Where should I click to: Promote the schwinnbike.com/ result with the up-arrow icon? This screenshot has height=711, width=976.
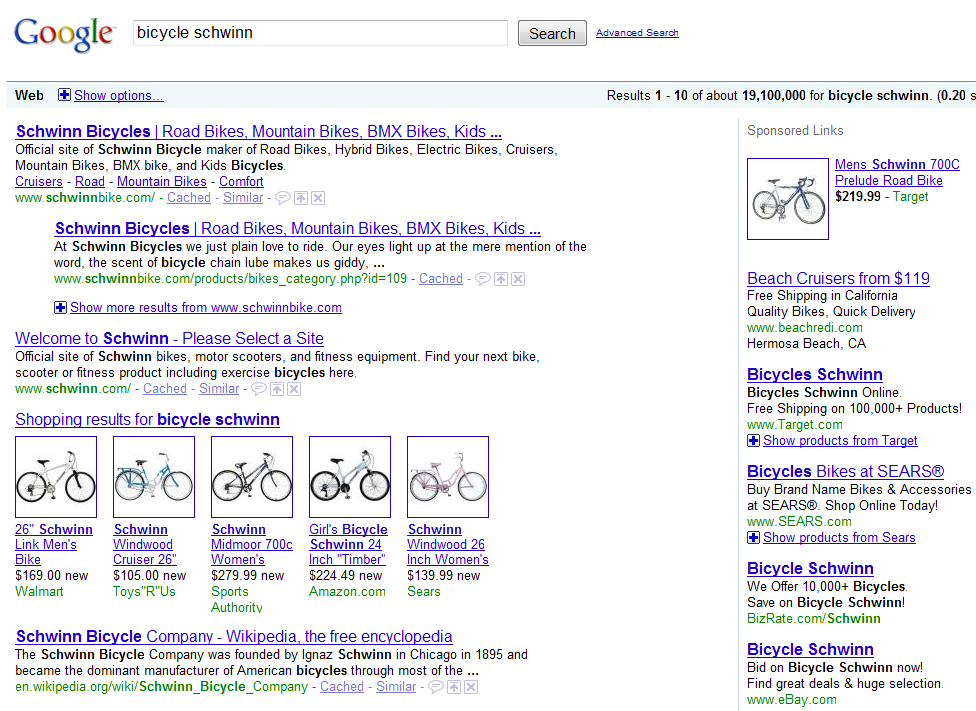coord(301,198)
